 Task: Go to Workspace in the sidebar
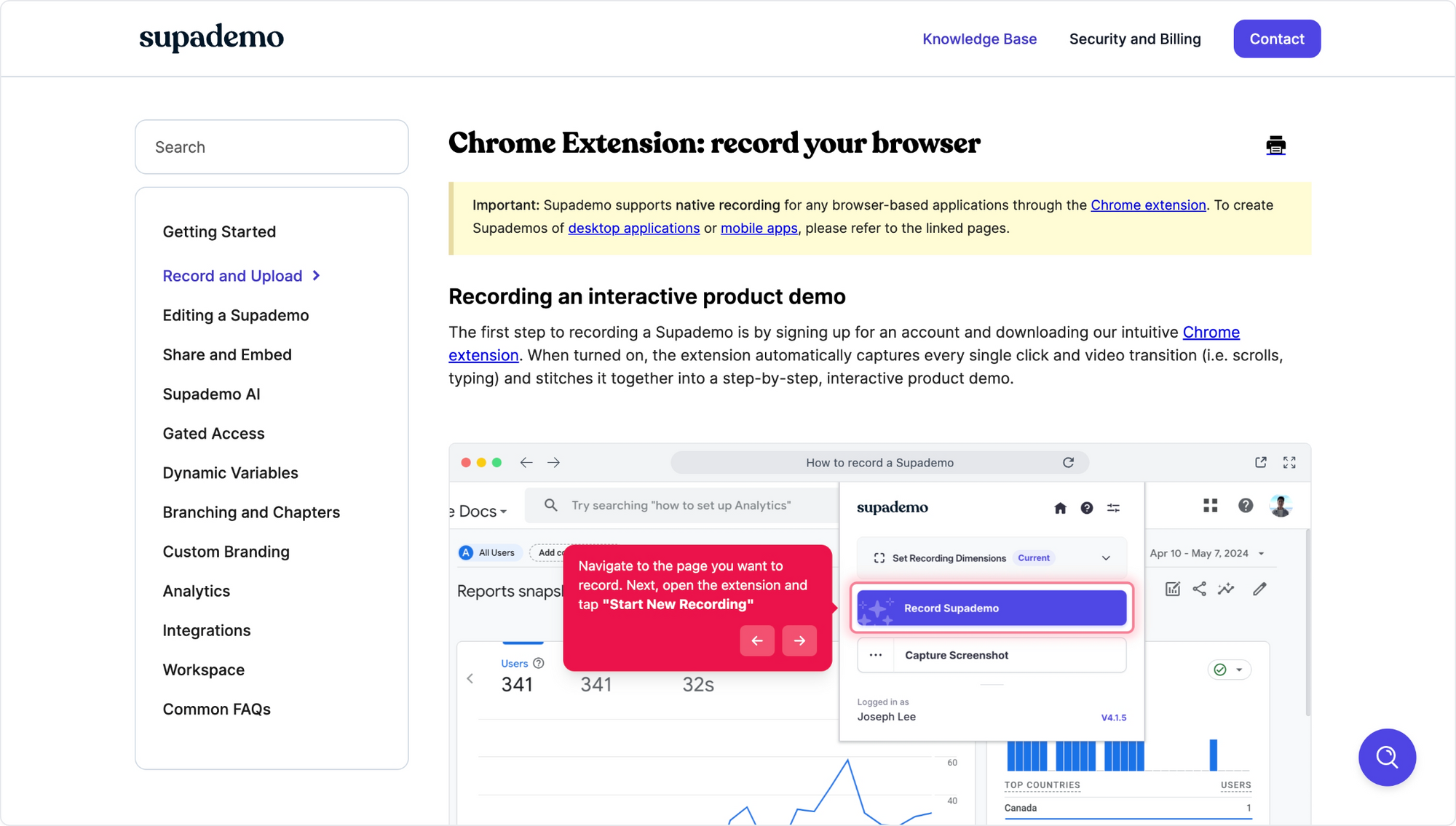coord(203,670)
